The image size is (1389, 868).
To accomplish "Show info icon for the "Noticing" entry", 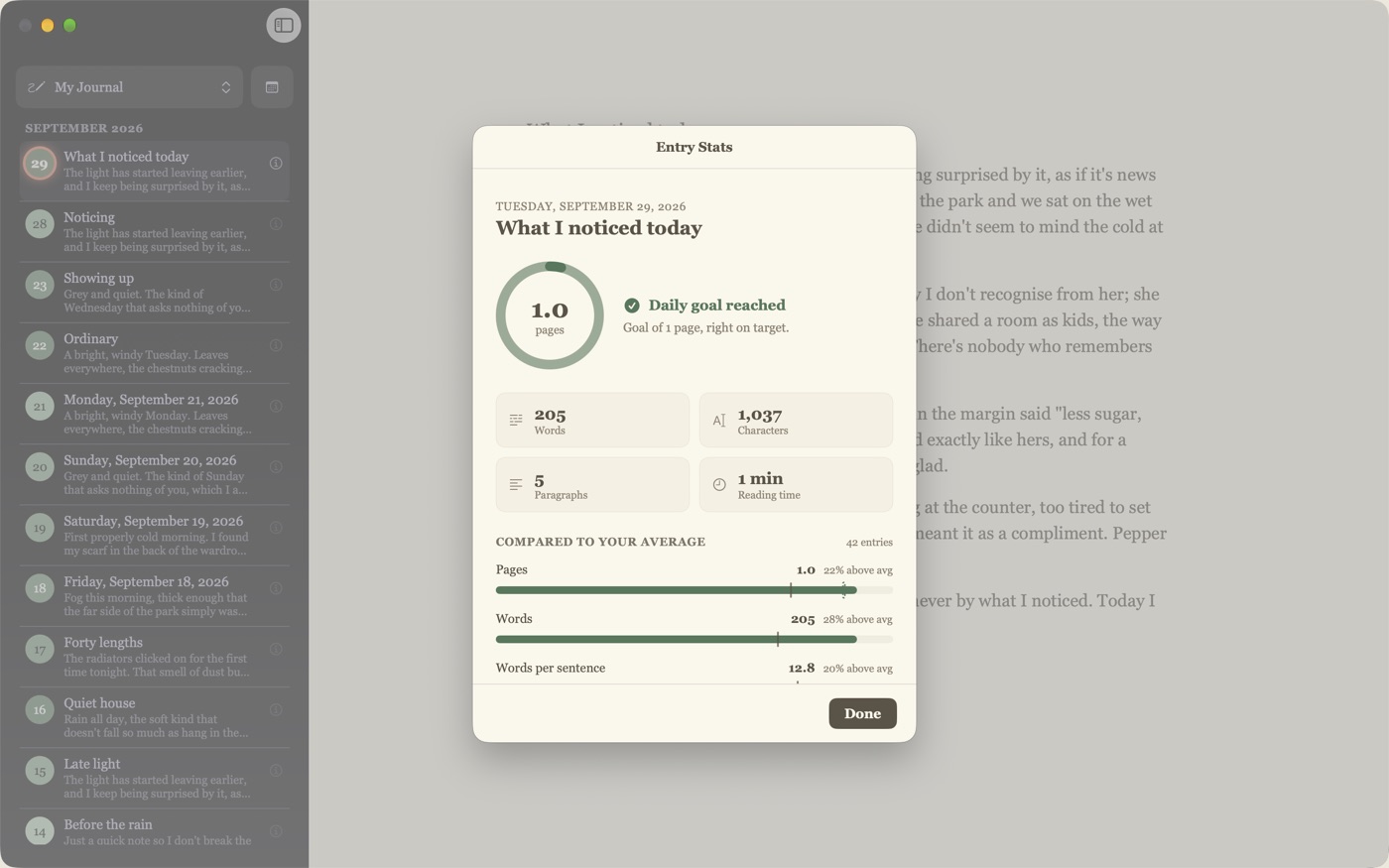I will tap(276, 224).
